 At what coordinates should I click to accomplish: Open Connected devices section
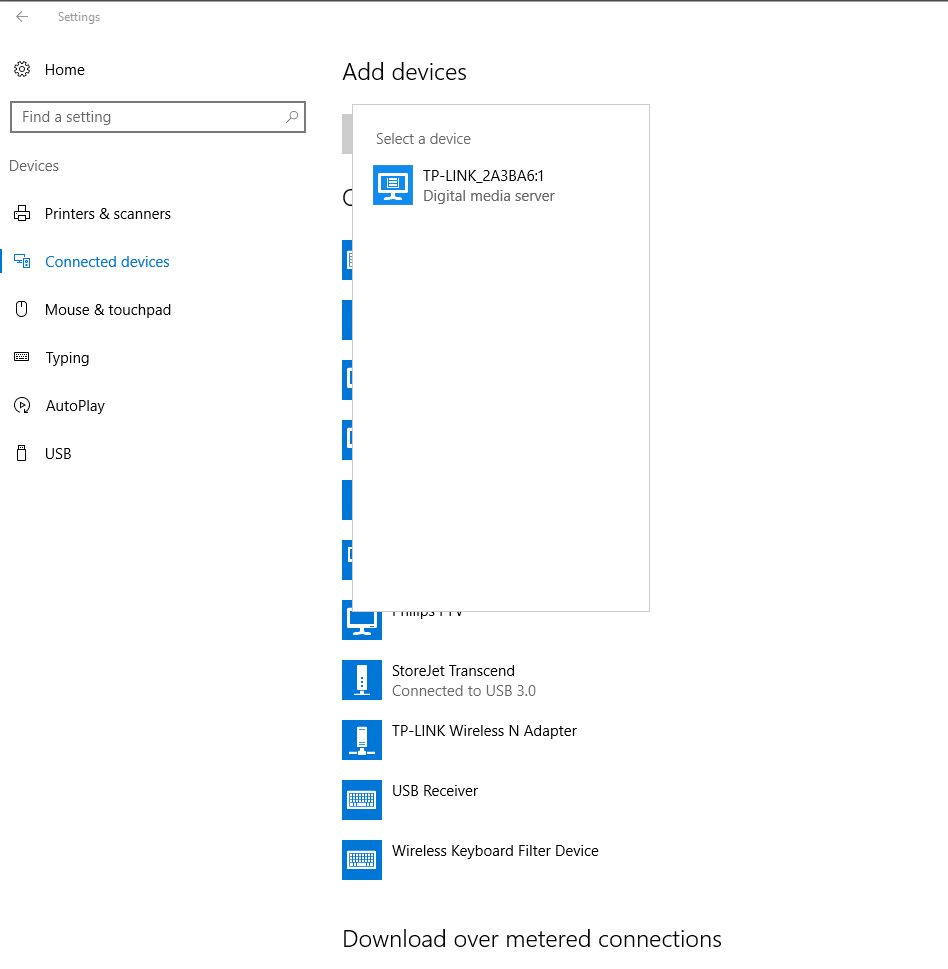click(x=107, y=262)
